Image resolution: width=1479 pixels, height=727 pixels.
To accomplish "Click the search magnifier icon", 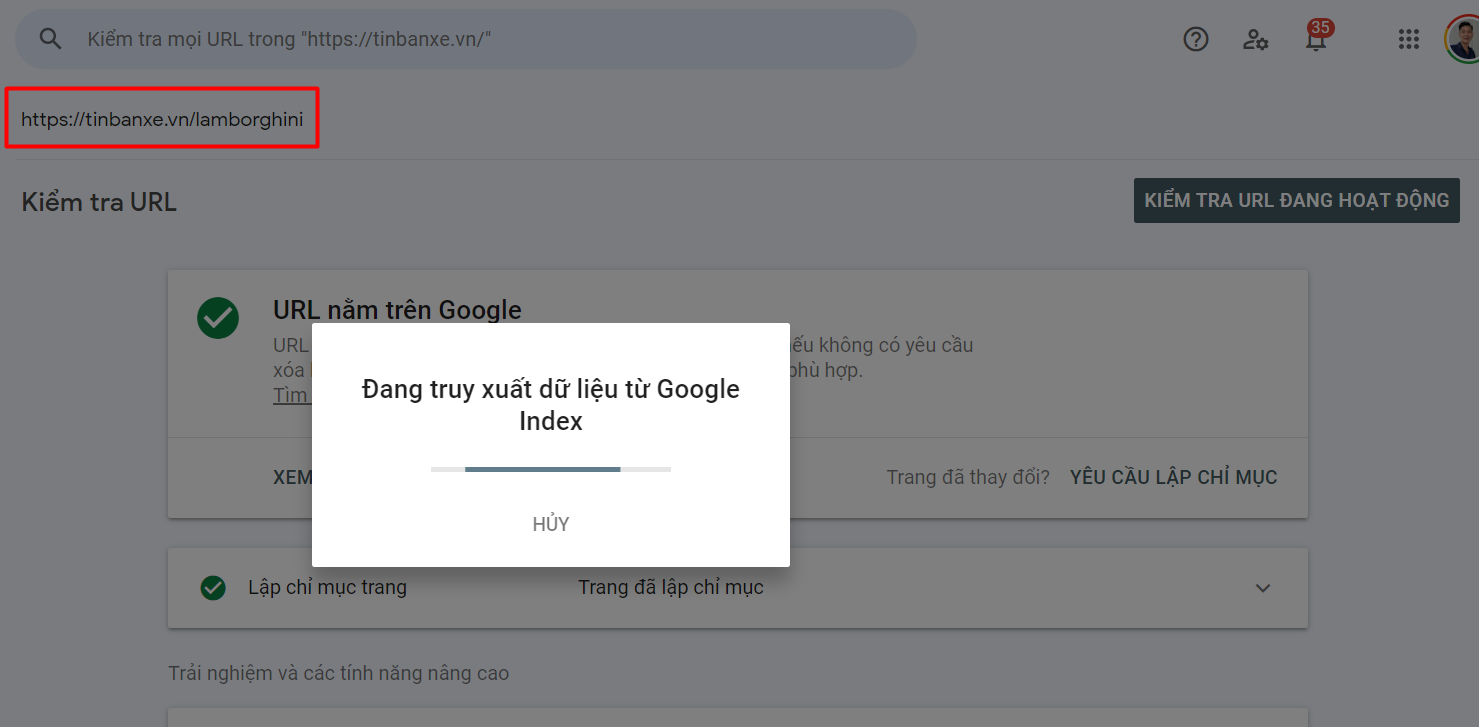I will (x=50, y=39).
